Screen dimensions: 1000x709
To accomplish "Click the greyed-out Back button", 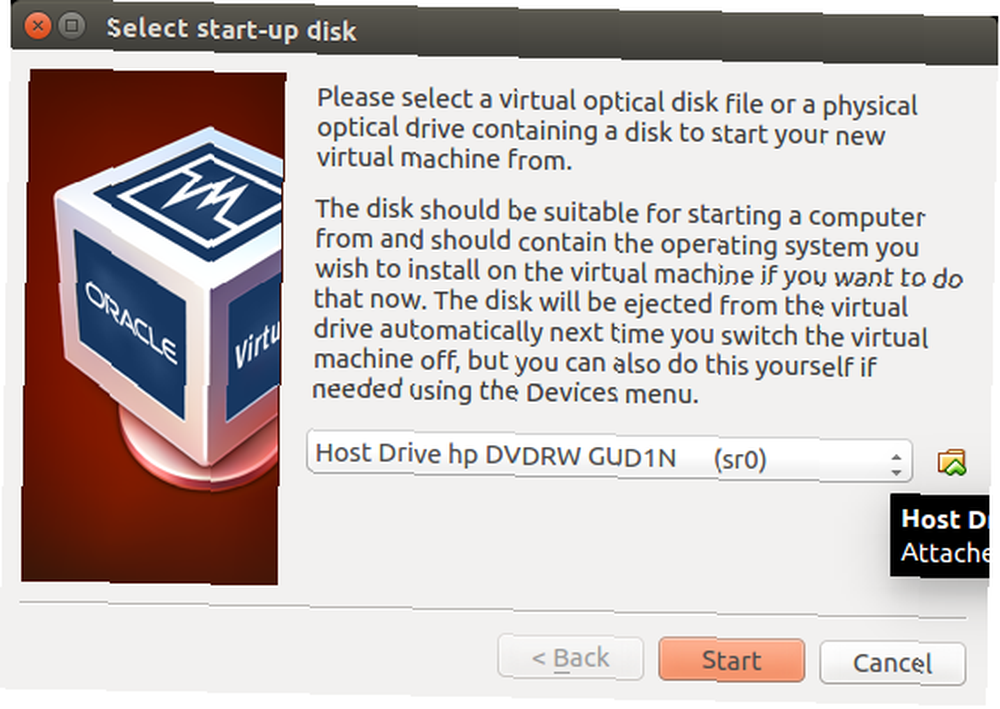I will pyautogui.click(x=570, y=657).
